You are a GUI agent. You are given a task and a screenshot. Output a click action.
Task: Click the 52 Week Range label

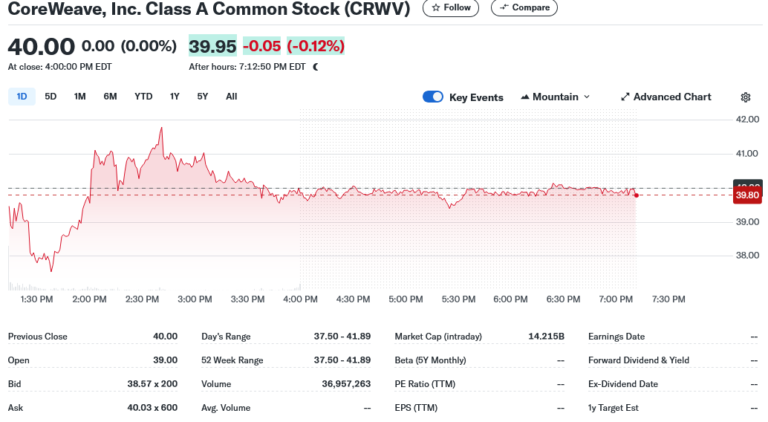[x=232, y=360]
